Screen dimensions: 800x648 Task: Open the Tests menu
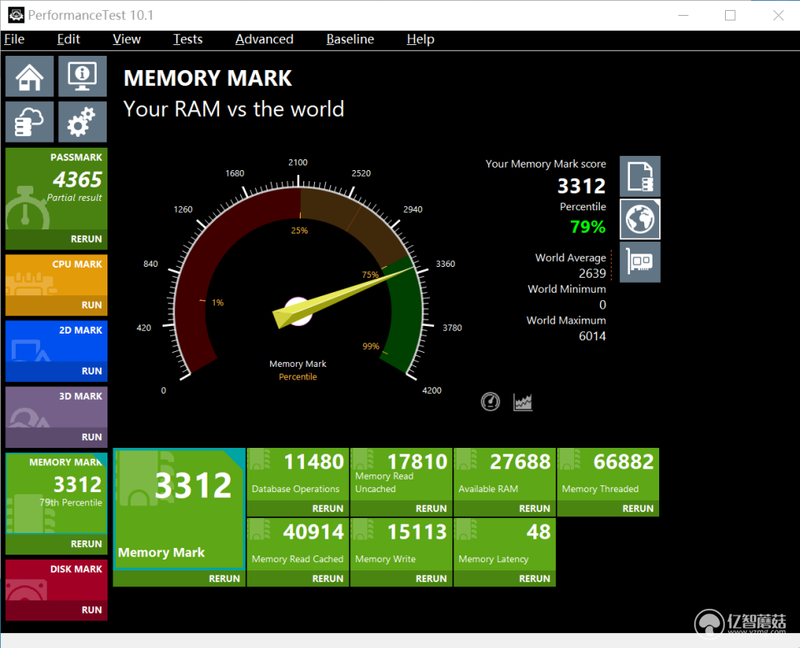click(x=188, y=39)
